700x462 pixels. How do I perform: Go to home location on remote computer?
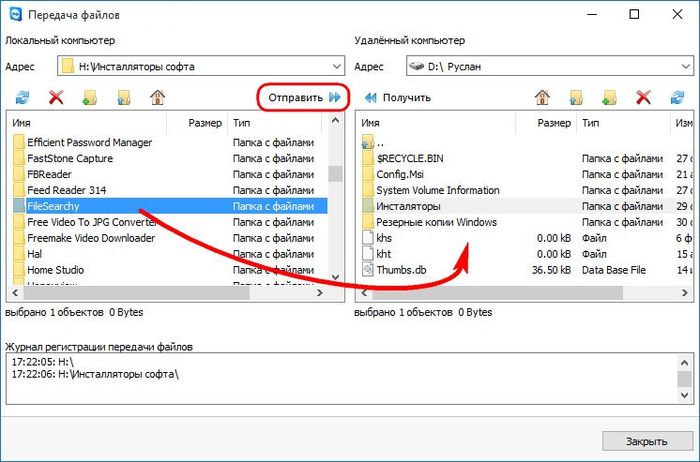pyautogui.click(x=542, y=97)
